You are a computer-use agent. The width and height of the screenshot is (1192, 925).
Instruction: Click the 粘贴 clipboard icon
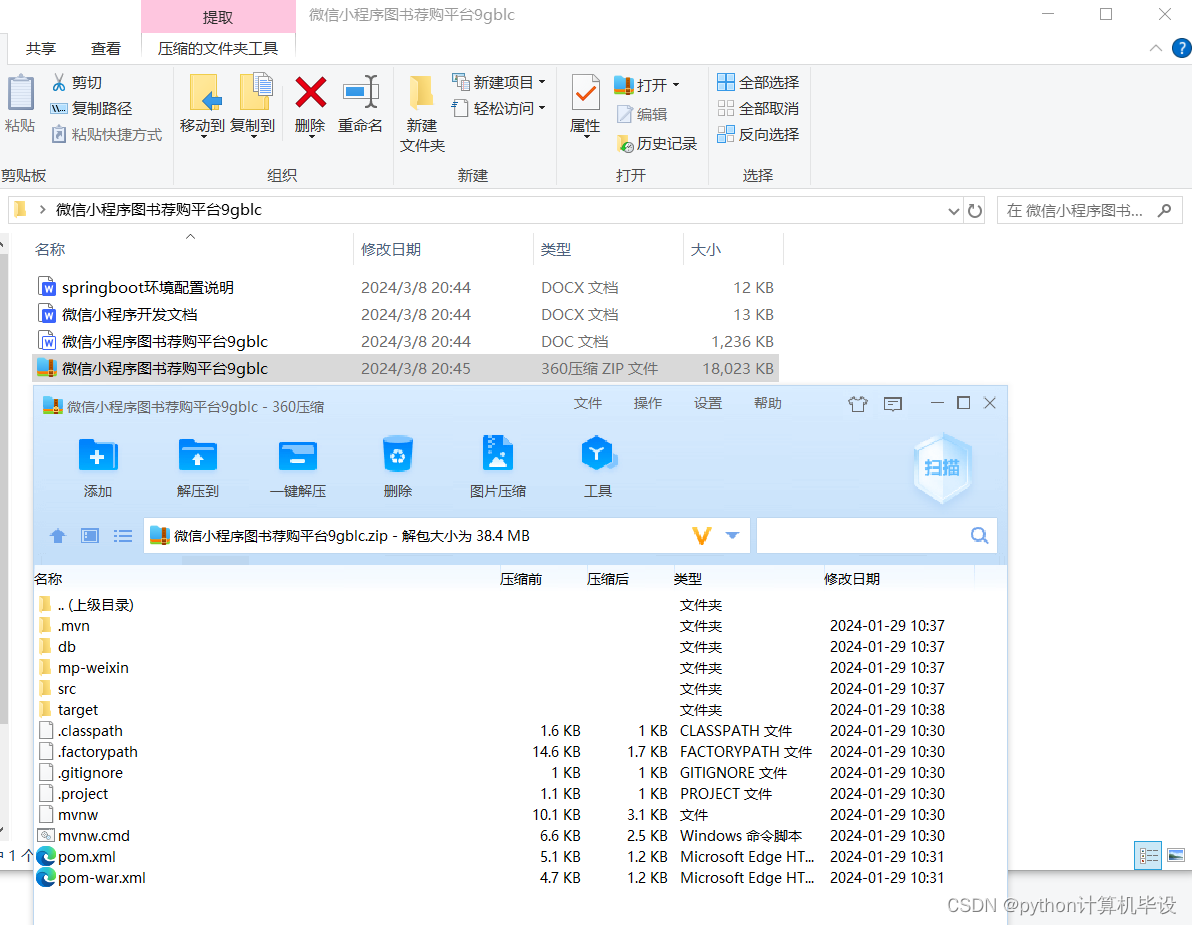point(21,93)
